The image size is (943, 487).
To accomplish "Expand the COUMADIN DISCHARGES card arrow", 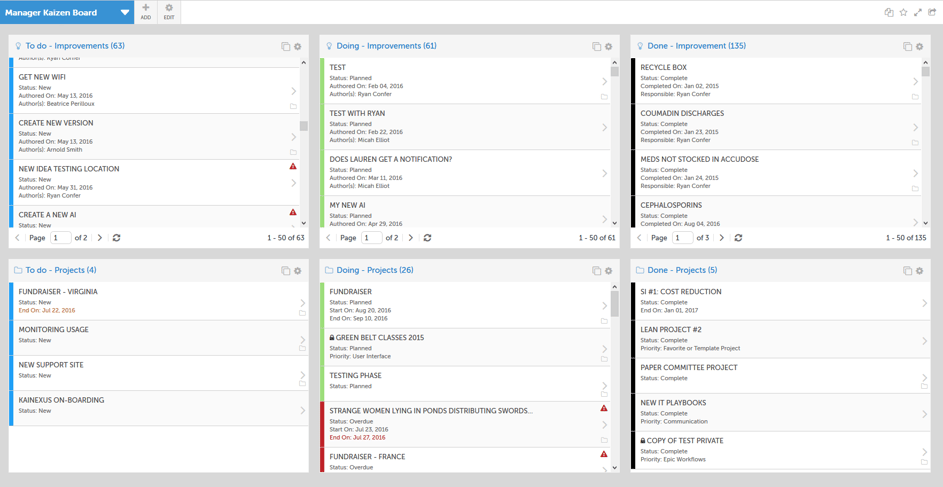I will [x=915, y=127].
